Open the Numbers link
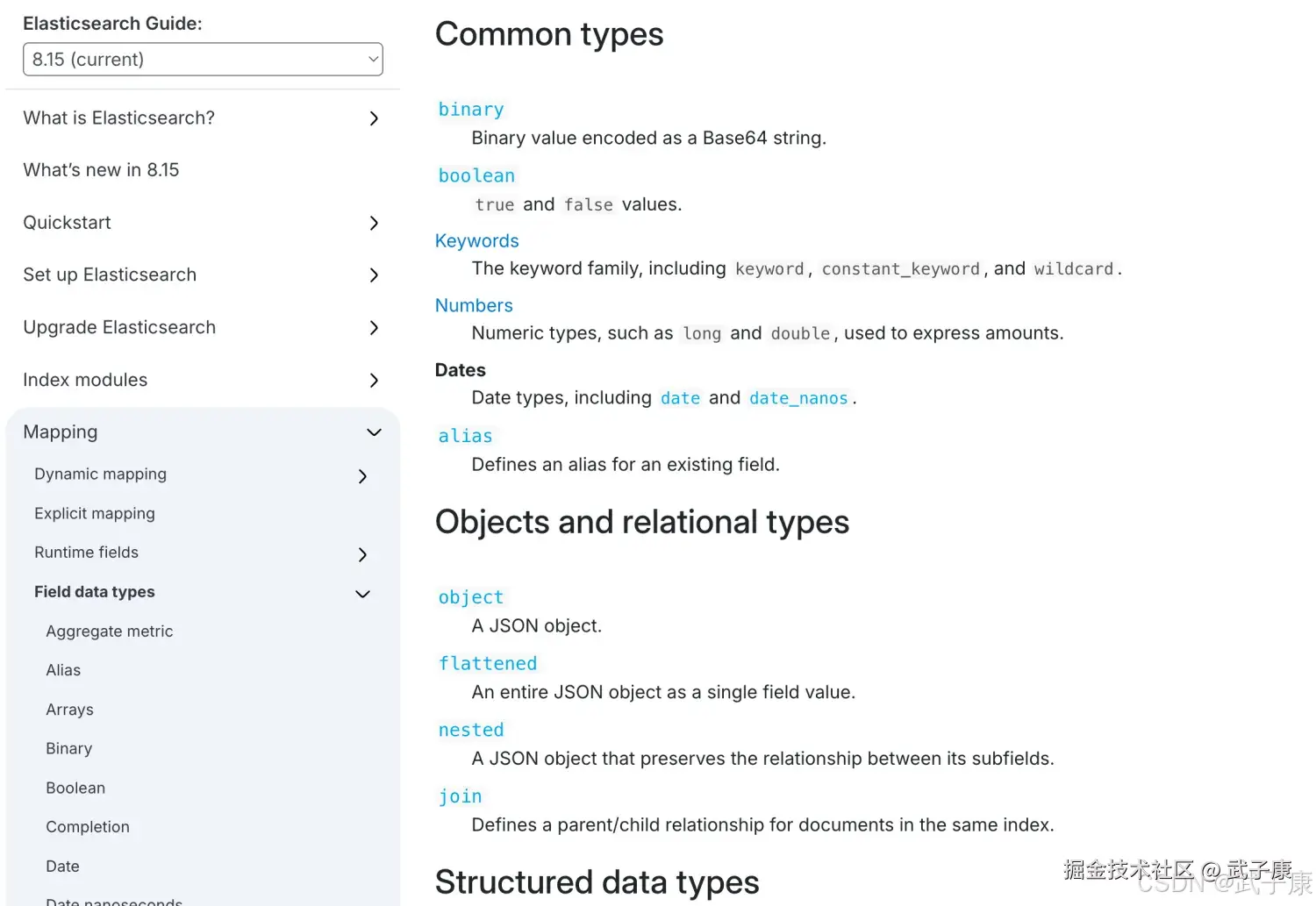 pyautogui.click(x=474, y=305)
